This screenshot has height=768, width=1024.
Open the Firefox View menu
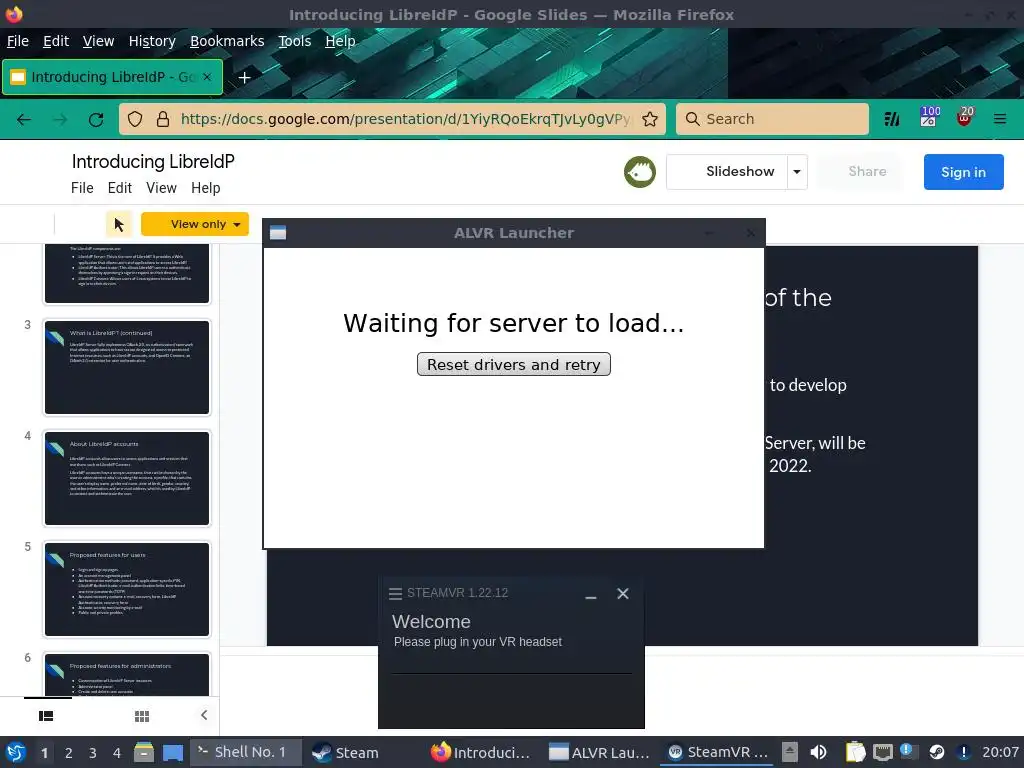[x=99, y=41]
